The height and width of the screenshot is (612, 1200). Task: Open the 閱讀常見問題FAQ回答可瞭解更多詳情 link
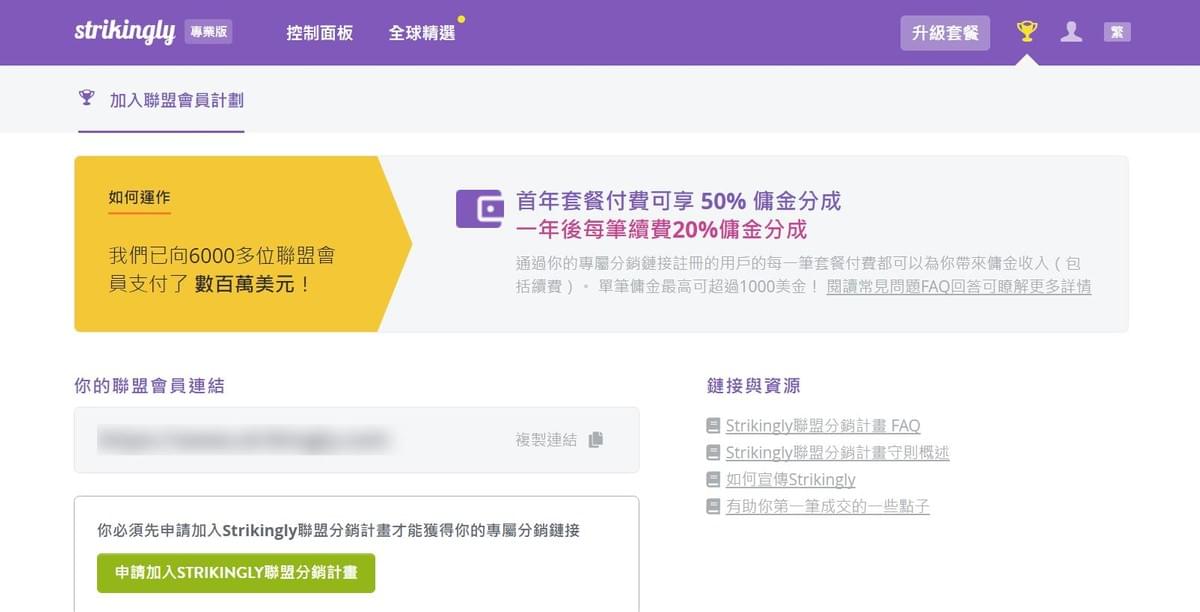pos(959,287)
